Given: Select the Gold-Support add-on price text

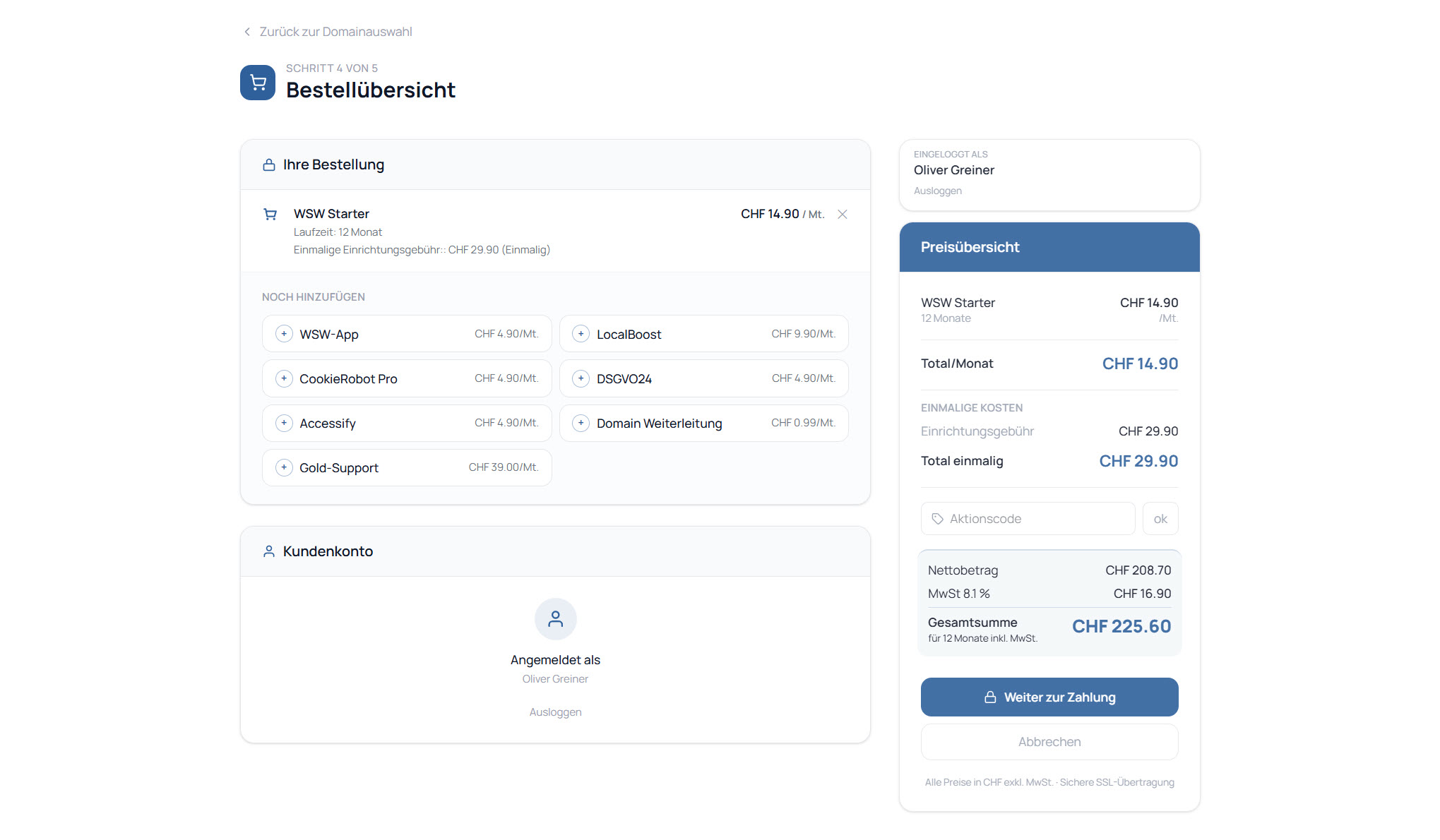Looking at the screenshot, I should tap(503, 467).
